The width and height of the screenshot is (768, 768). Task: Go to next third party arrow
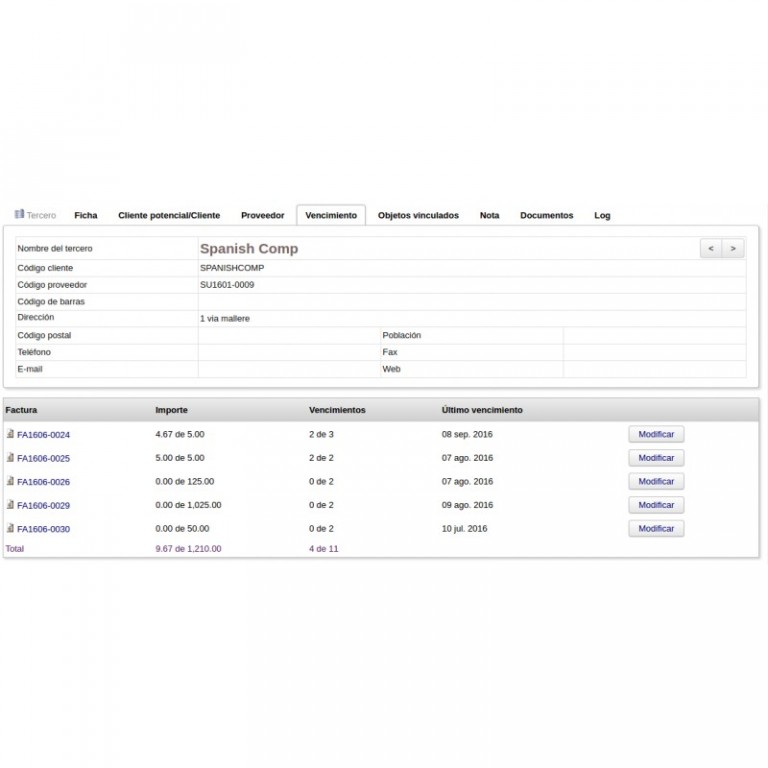pyautogui.click(x=733, y=248)
